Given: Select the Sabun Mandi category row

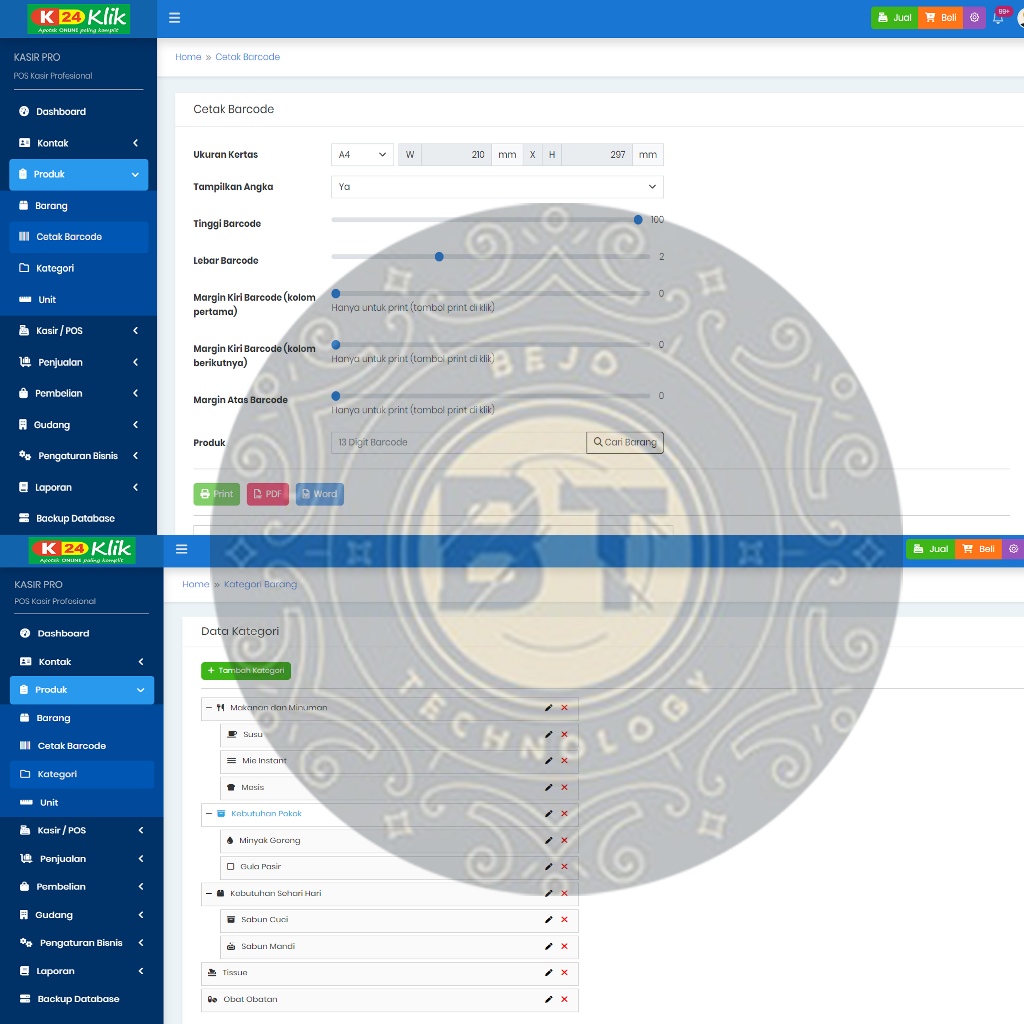Looking at the screenshot, I should (x=399, y=946).
